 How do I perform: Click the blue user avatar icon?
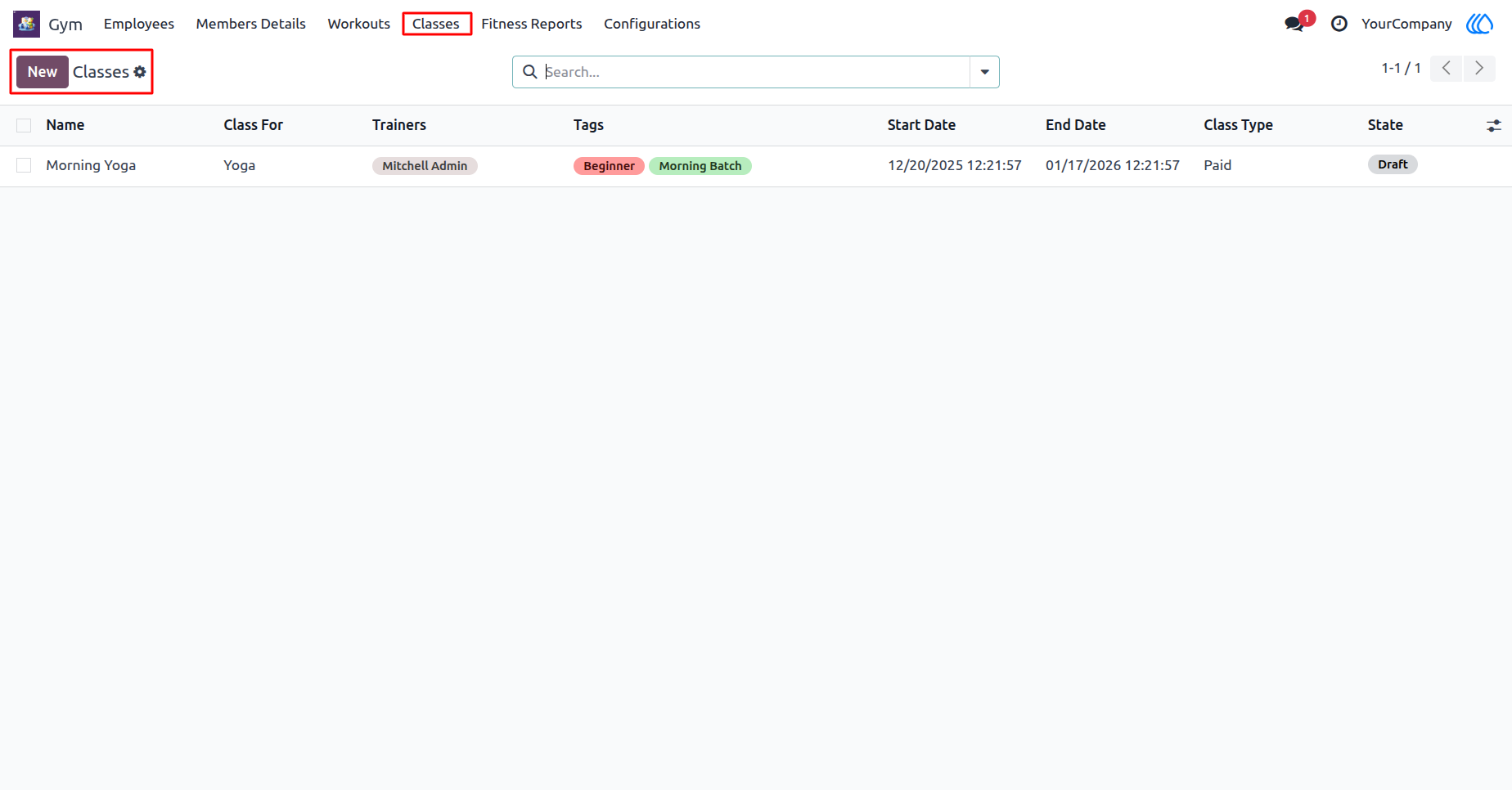tap(1479, 24)
